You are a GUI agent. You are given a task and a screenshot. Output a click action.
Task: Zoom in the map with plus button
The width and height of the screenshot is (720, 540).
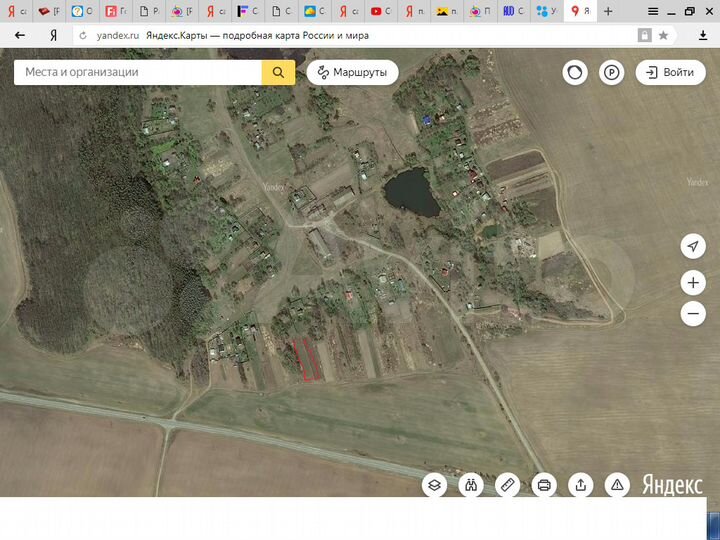pos(693,282)
